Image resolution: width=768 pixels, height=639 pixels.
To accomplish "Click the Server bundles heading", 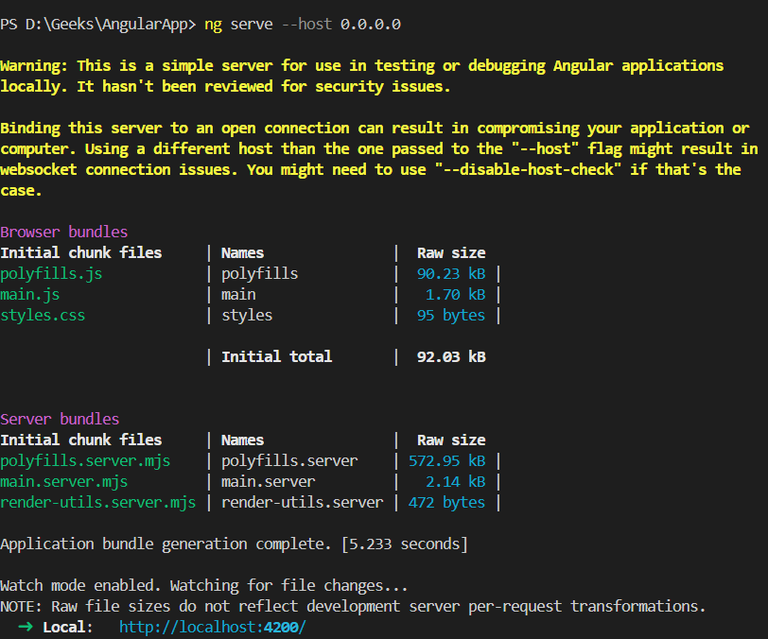I will click(x=60, y=419).
